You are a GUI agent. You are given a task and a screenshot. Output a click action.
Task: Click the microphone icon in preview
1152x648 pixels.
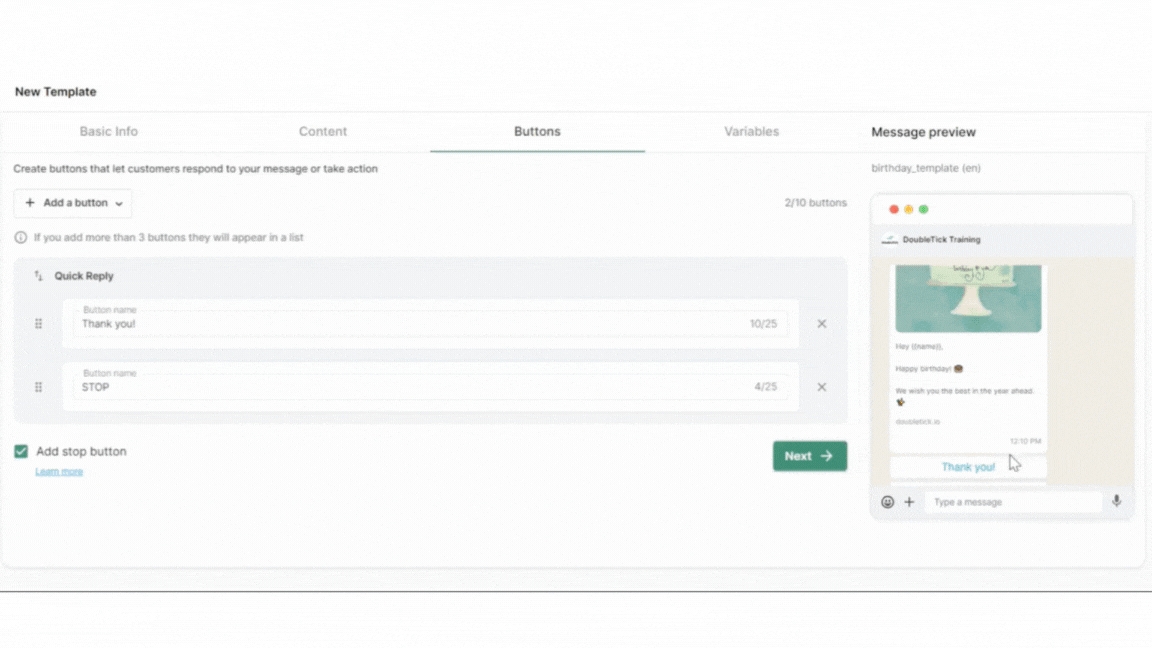[x=1116, y=502]
